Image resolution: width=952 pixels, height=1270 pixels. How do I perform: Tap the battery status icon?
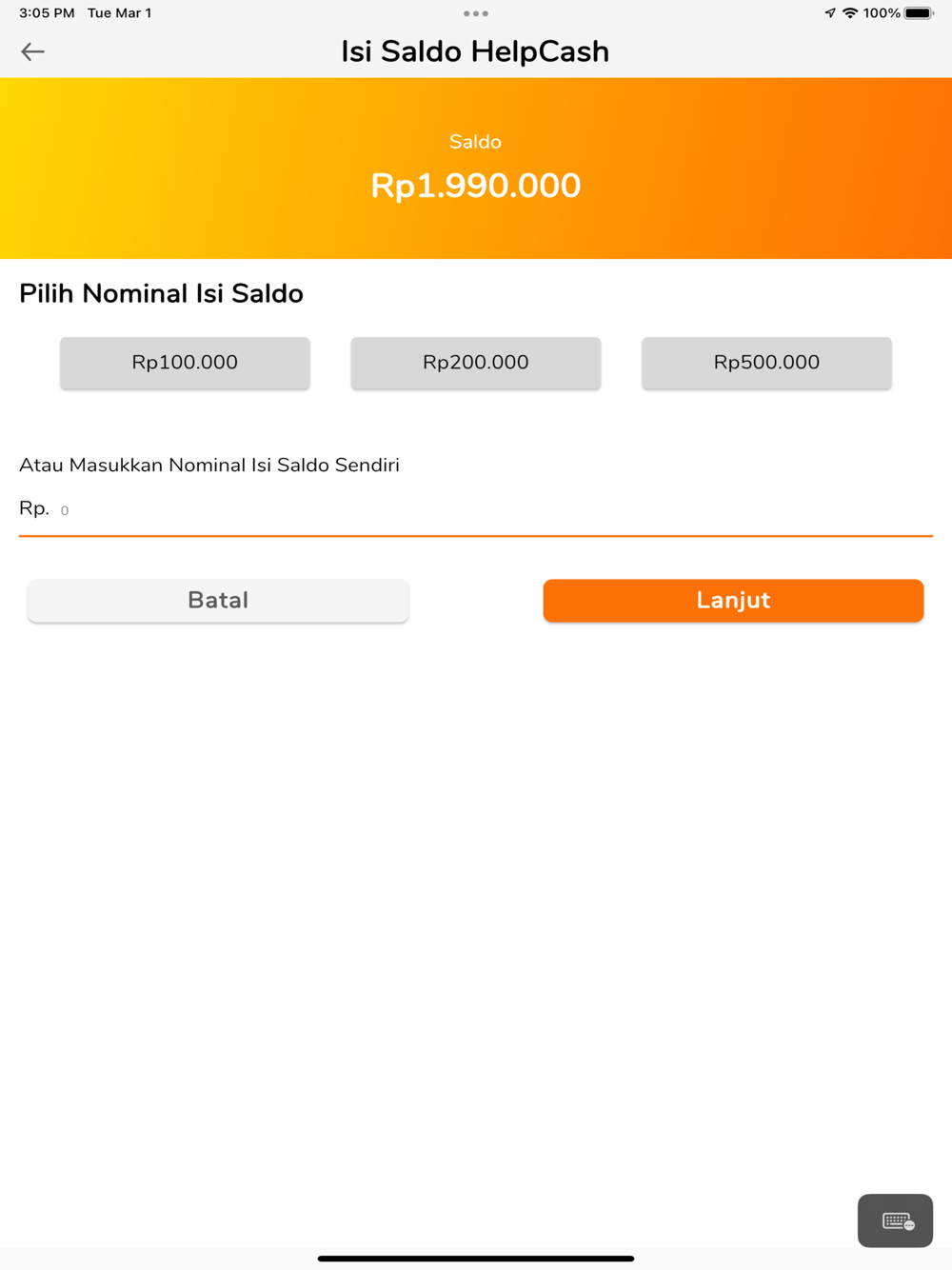(920, 13)
